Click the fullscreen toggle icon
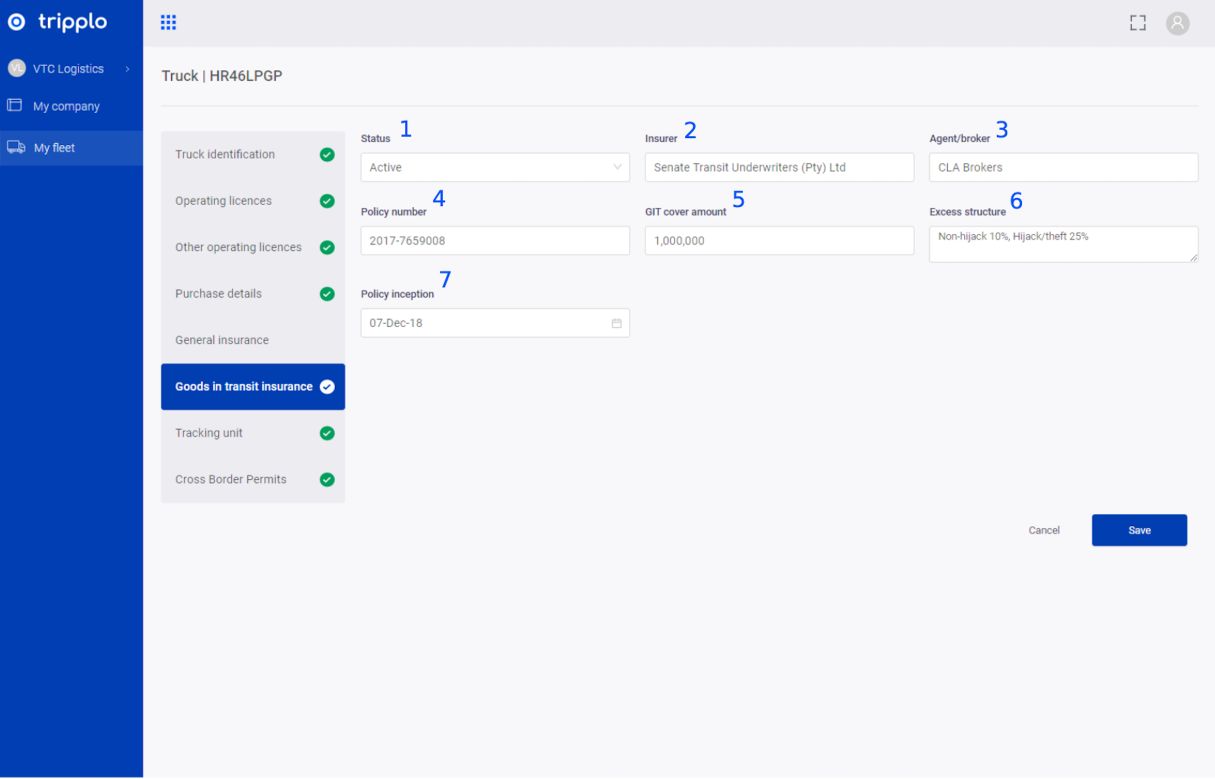The width and height of the screenshot is (1215, 779). coord(1137,23)
